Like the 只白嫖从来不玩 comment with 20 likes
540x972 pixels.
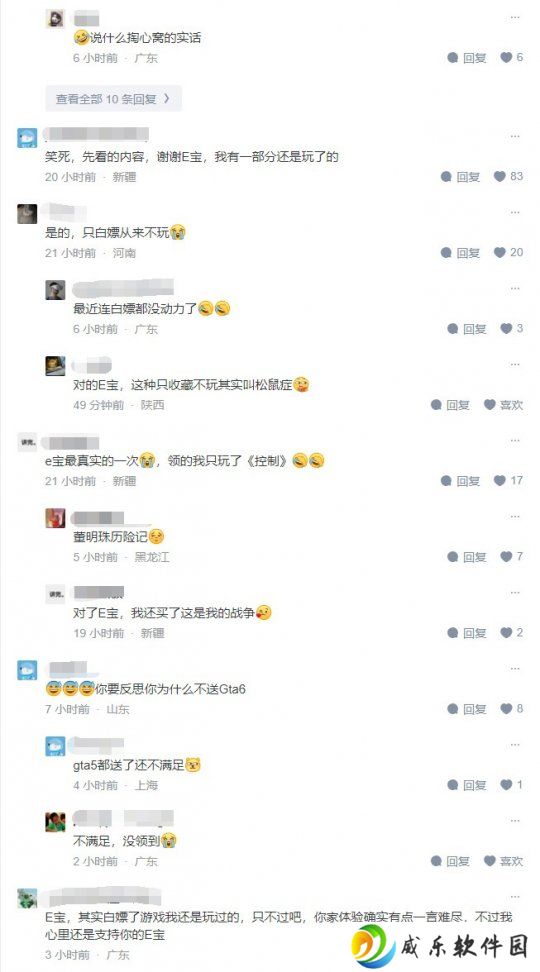pos(508,253)
